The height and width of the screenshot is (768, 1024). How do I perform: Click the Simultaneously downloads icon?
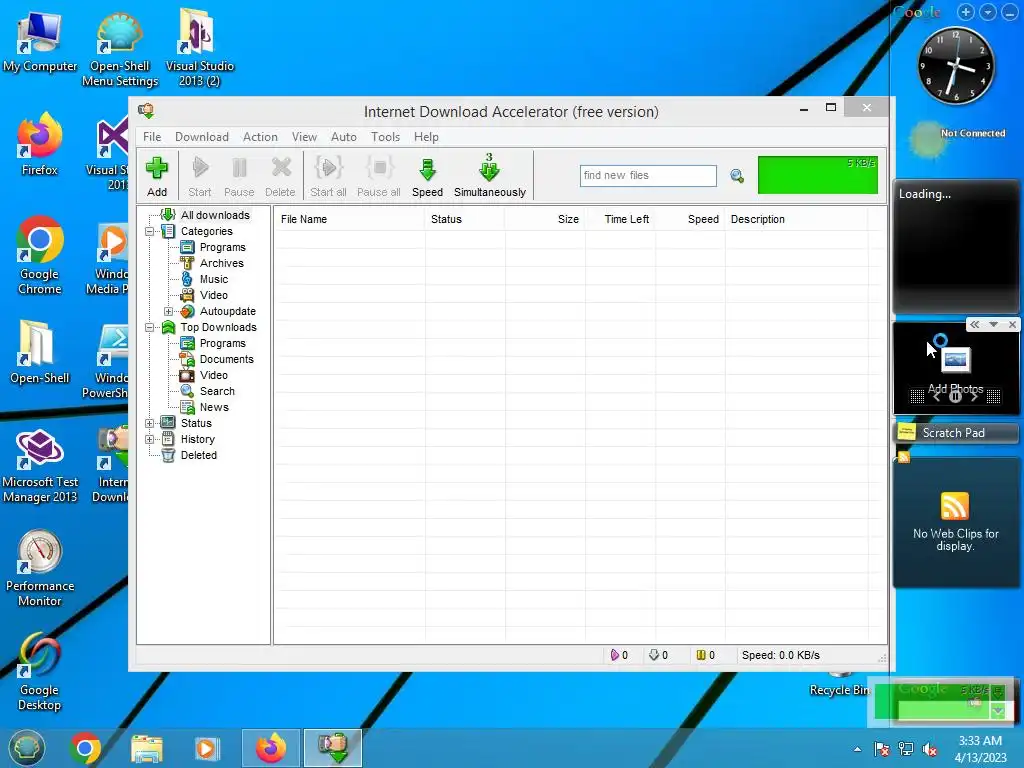click(x=490, y=176)
